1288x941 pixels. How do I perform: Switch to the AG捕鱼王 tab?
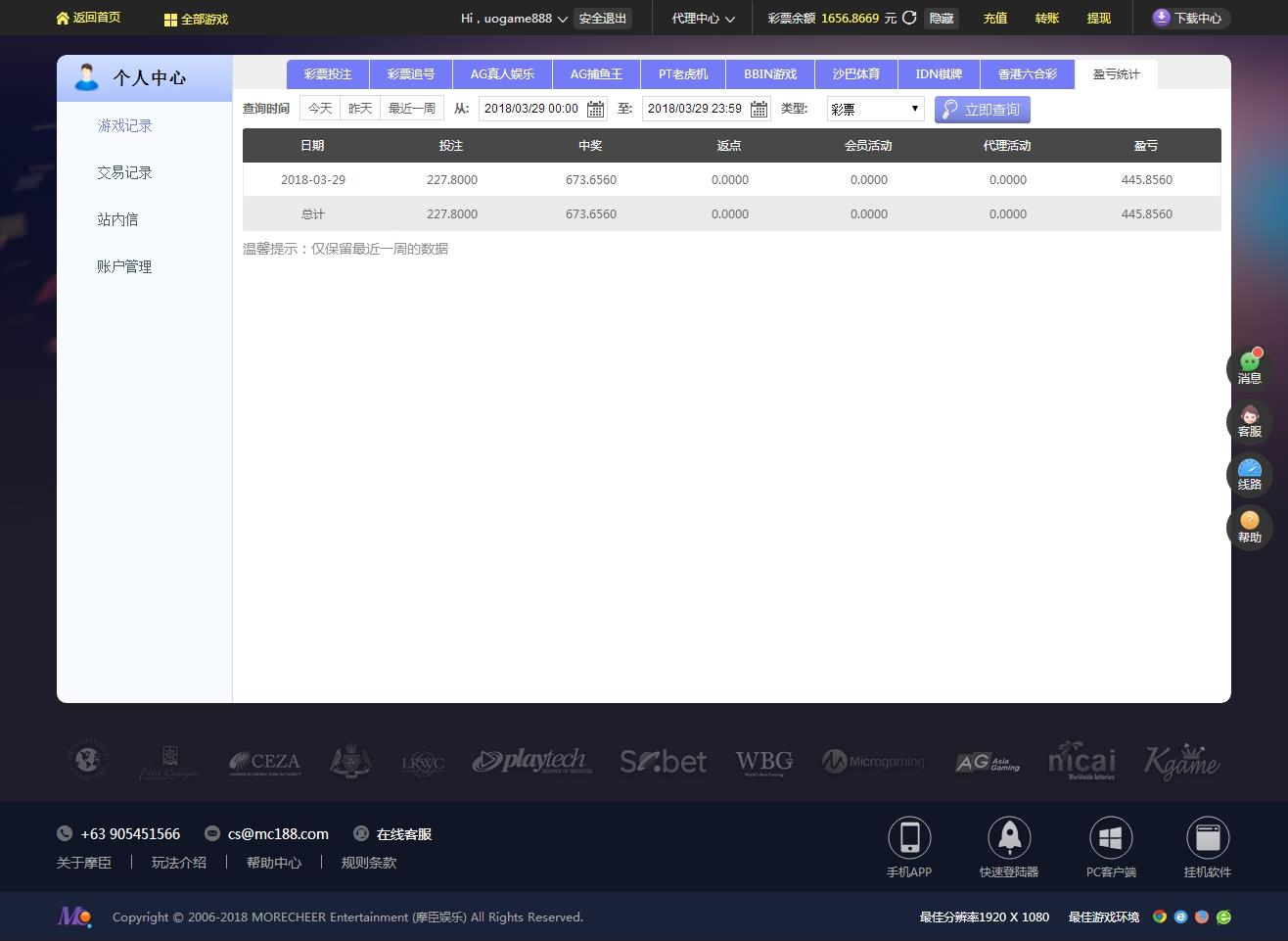[x=596, y=74]
